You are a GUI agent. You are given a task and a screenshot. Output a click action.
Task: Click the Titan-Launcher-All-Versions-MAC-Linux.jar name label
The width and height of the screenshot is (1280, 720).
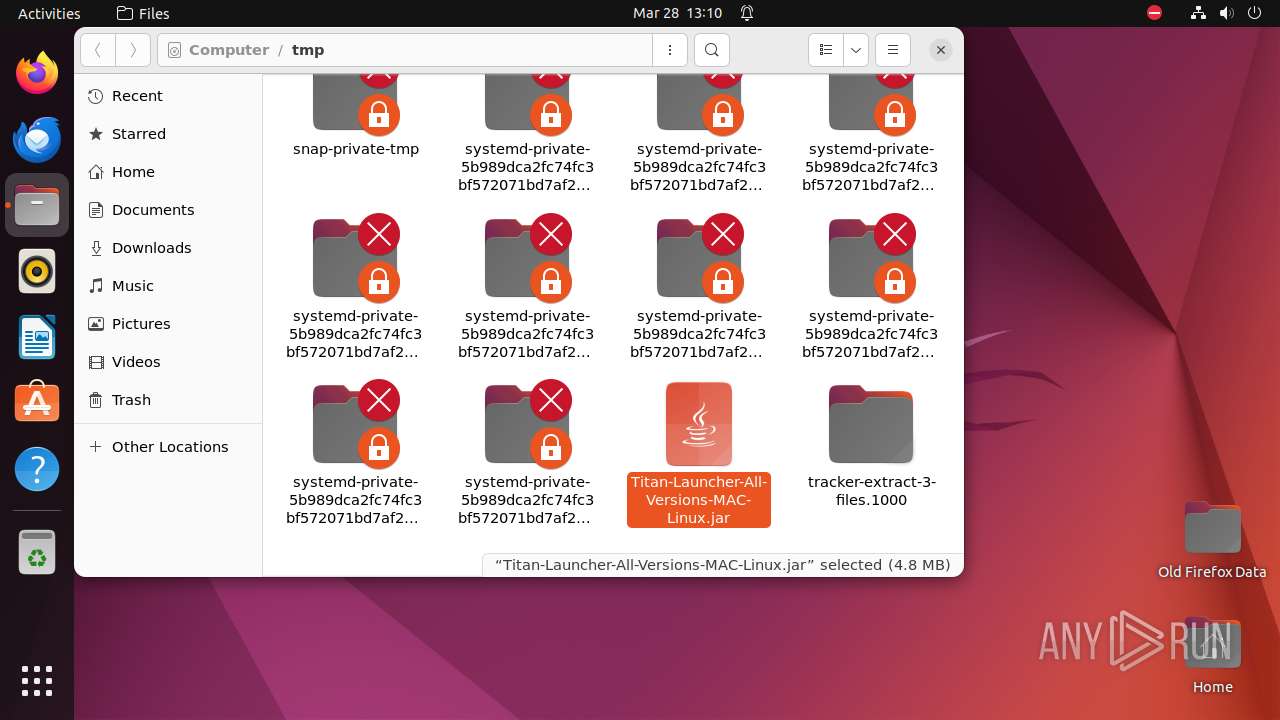tap(699, 500)
